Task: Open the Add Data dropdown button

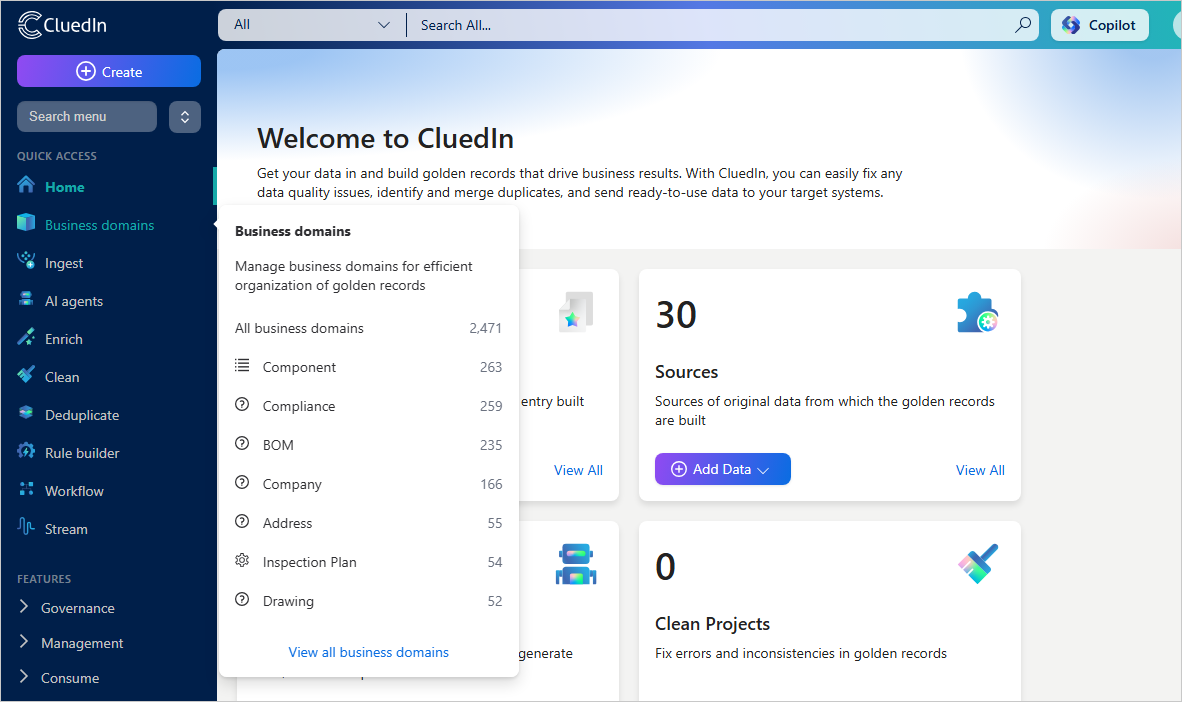Action: click(x=722, y=469)
